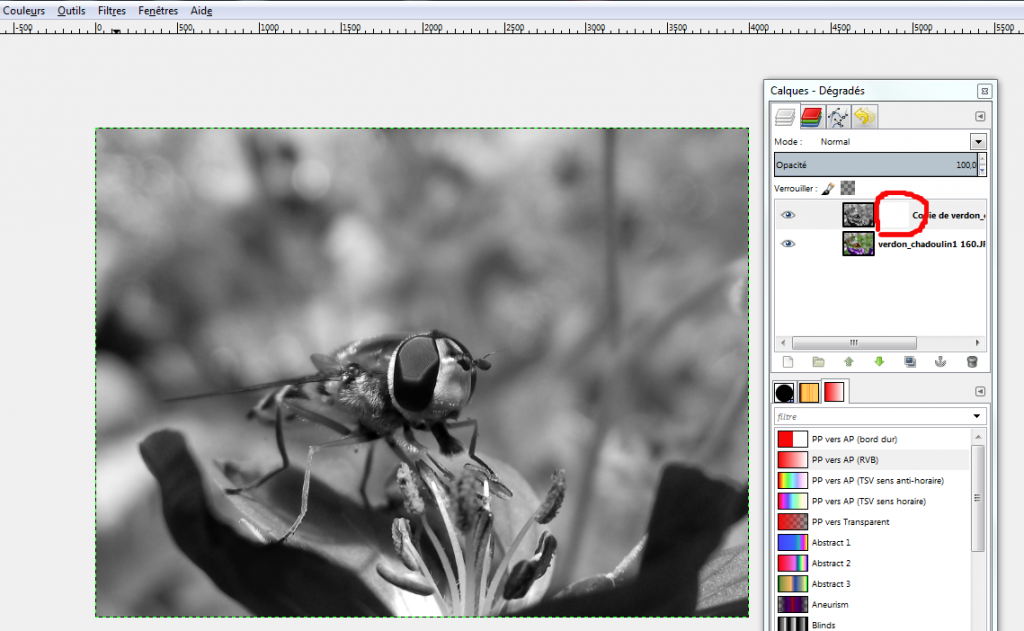Hide the 'Copie de verdon' layer
The width and height of the screenshot is (1024, 631).
(x=788, y=215)
